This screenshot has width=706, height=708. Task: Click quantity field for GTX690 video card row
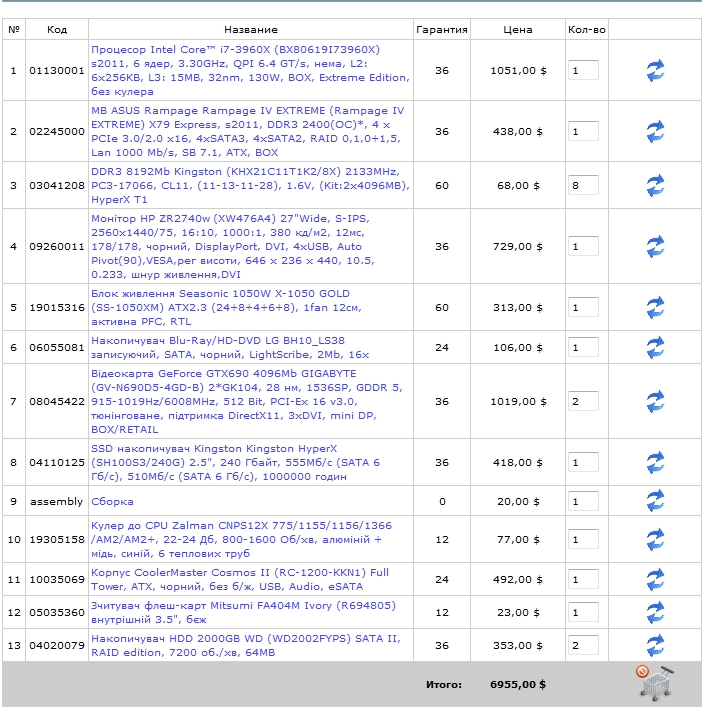click(583, 401)
